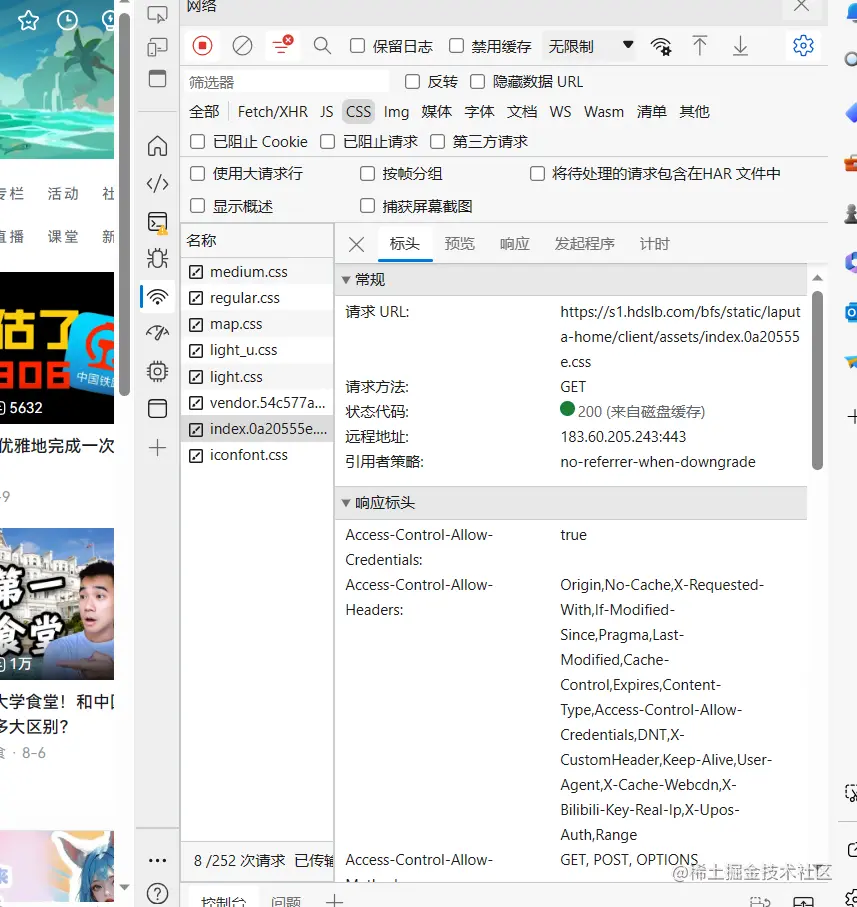This screenshot has height=907, width=857.
Task: Select the iconfont.css request
Action: [x=257, y=455]
